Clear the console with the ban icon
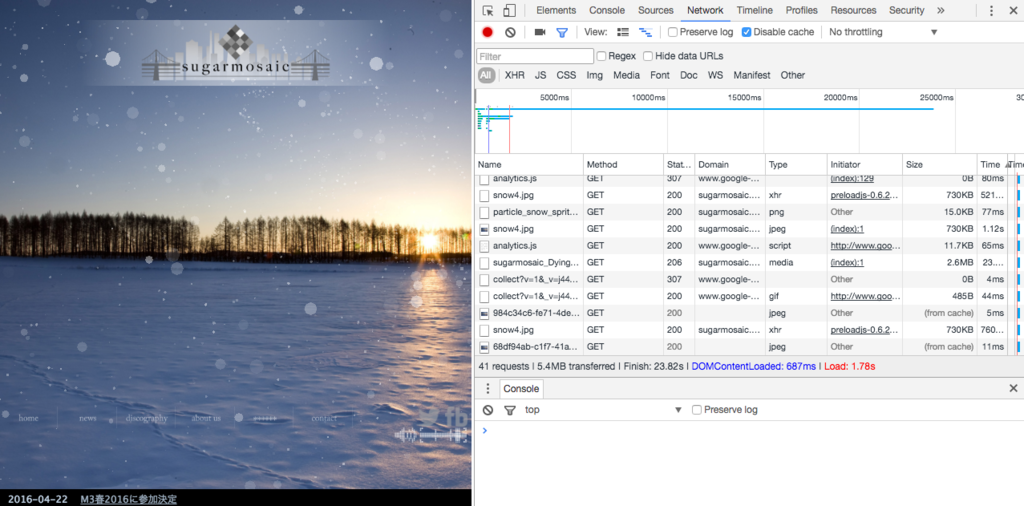This screenshot has width=1024, height=506. coord(488,410)
